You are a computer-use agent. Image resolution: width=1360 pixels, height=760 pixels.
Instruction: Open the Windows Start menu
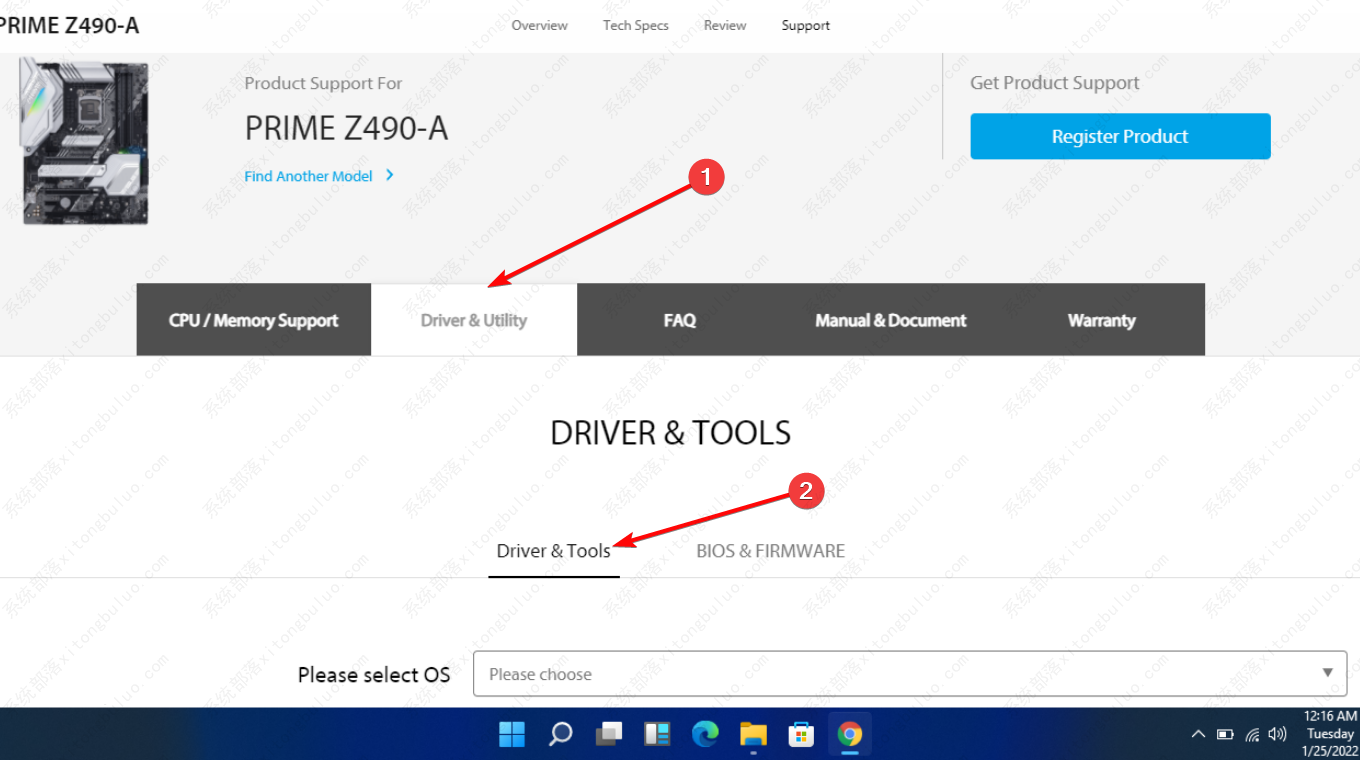coord(512,735)
